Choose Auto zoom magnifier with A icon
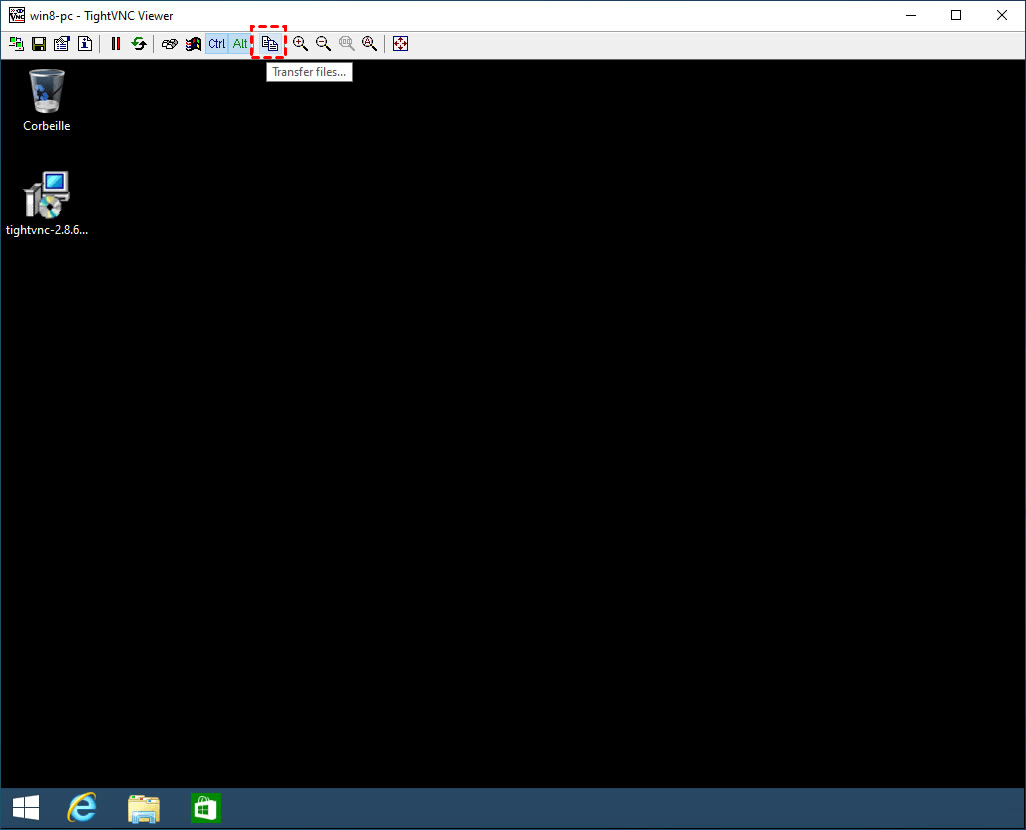The height and width of the screenshot is (830, 1026). pos(370,44)
